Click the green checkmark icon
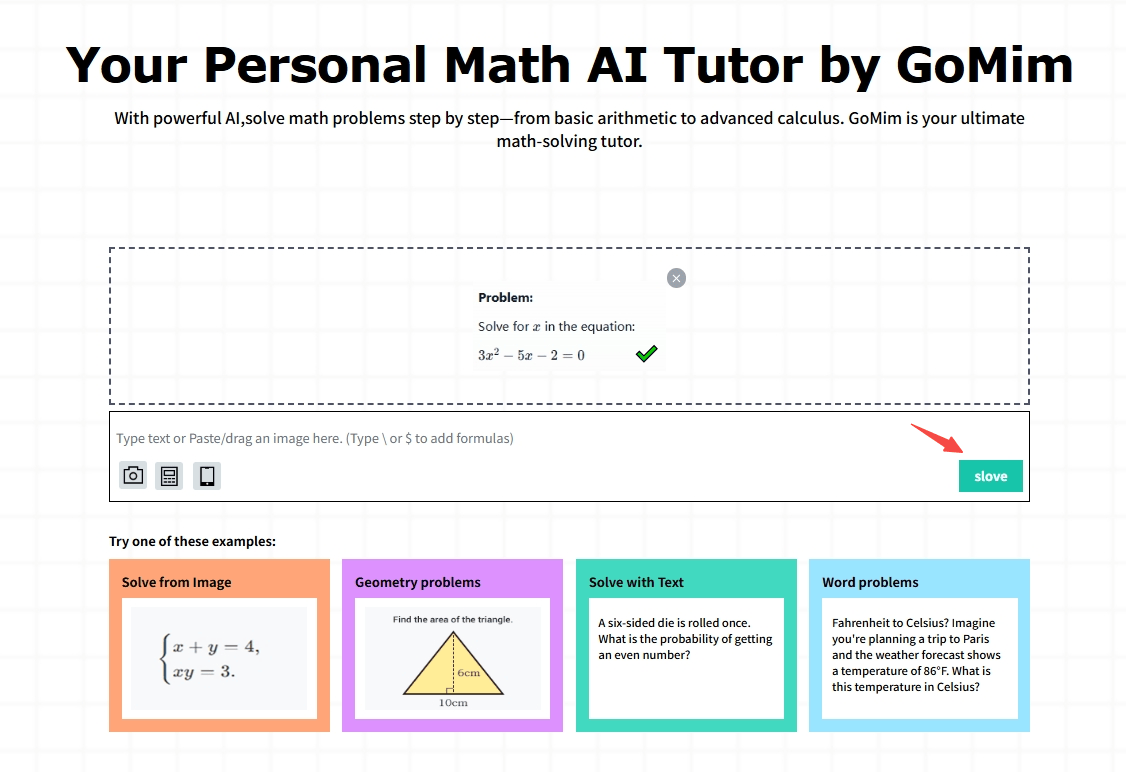This screenshot has width=1126, height=772. [646, 353]
